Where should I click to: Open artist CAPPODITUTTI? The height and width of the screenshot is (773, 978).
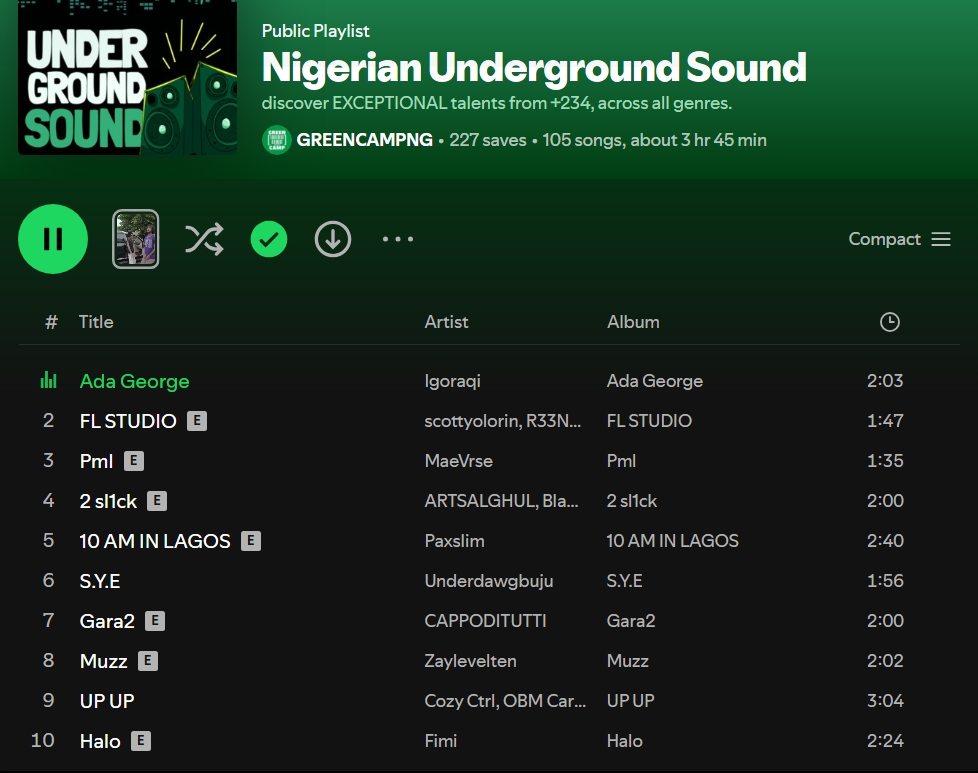click(x=485, y=621)
